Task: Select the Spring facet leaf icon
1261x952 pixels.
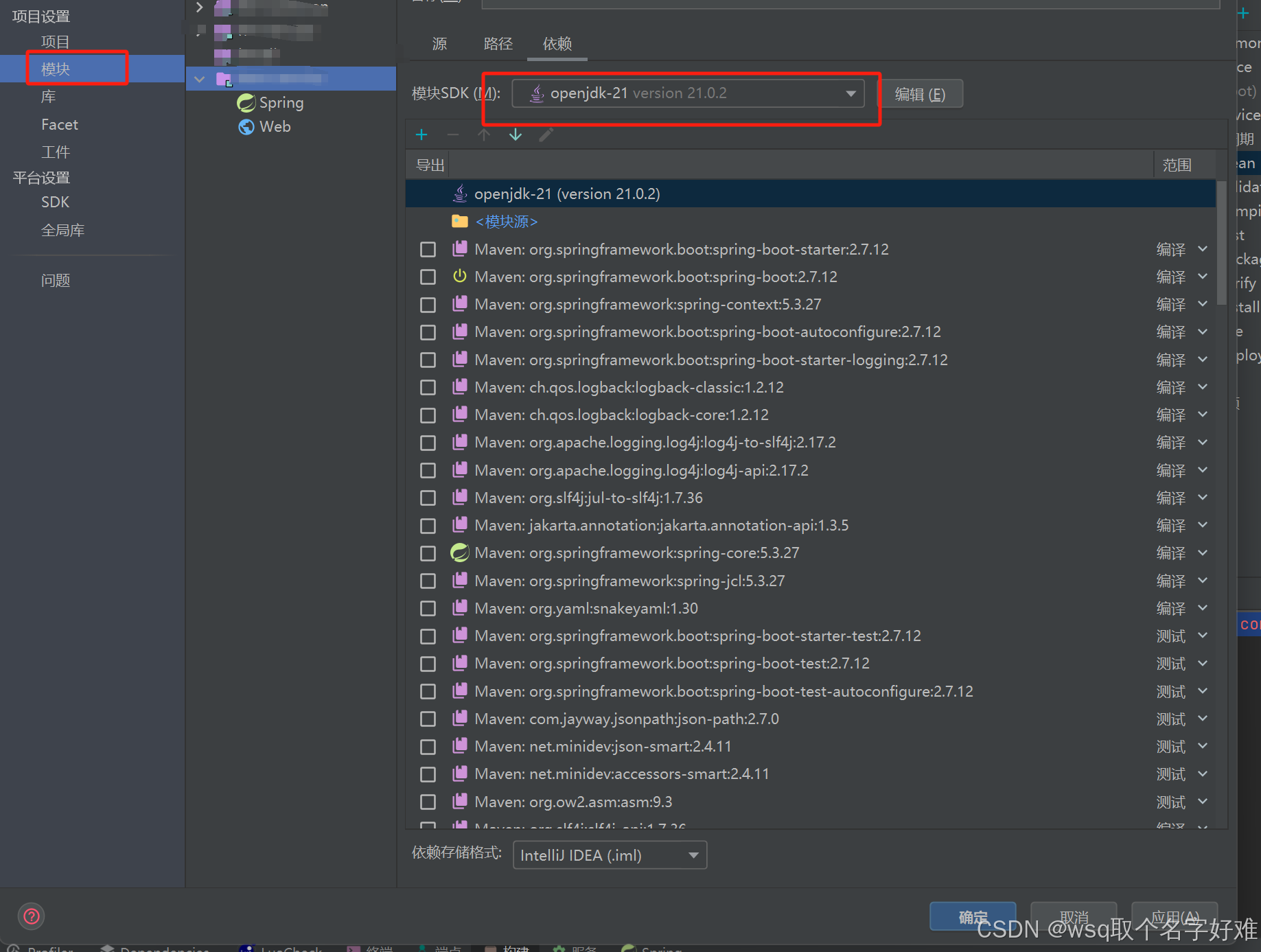Action: click(246, 102)
